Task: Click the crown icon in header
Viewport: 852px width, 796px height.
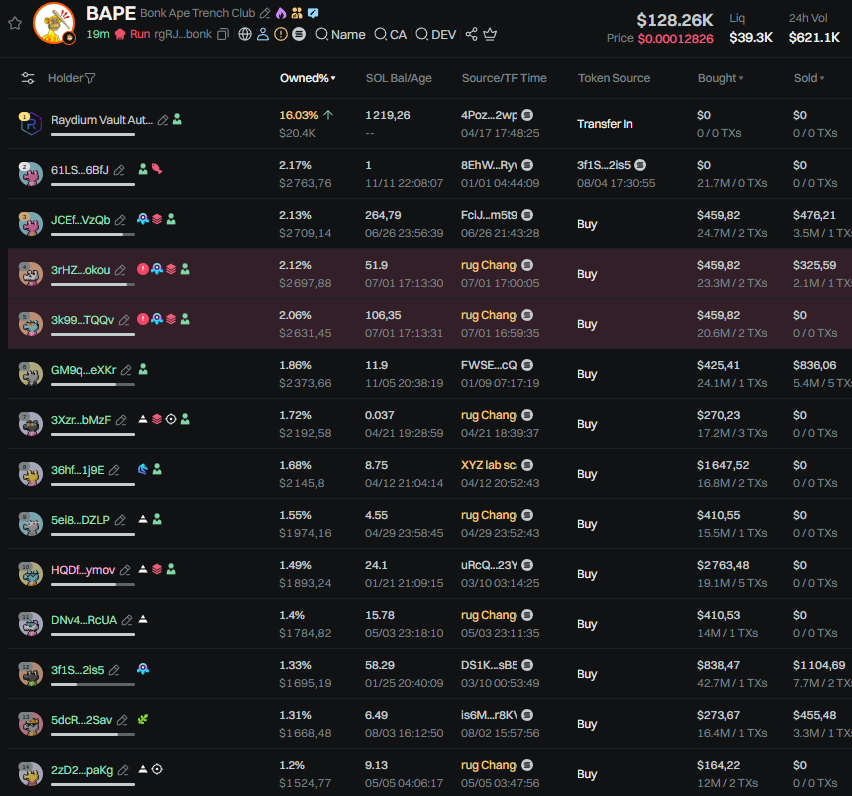Action: click(x=490, y=35)
